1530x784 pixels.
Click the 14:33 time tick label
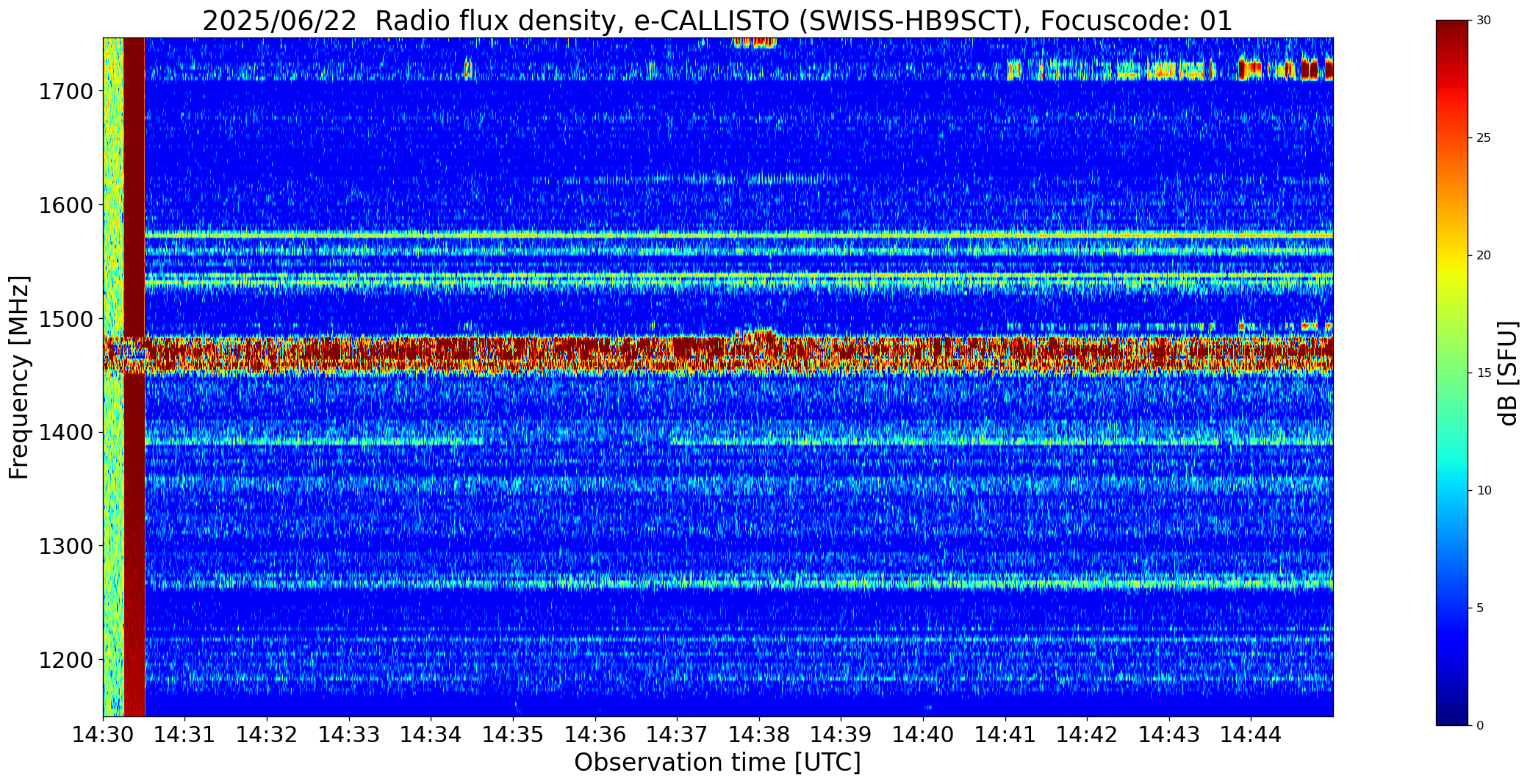click(349, 735)
